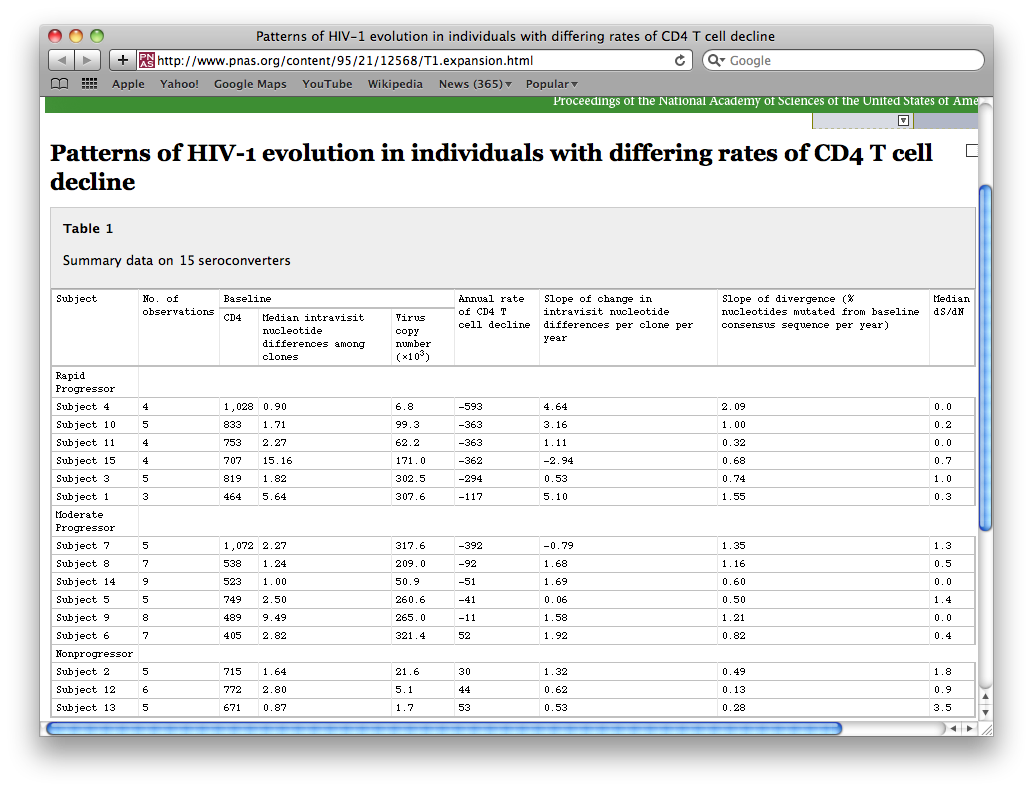Screen dimensions: 1033x791
Task: Expand the News (365) bookmarks dropdown
Action: click(x=475, y=84)
